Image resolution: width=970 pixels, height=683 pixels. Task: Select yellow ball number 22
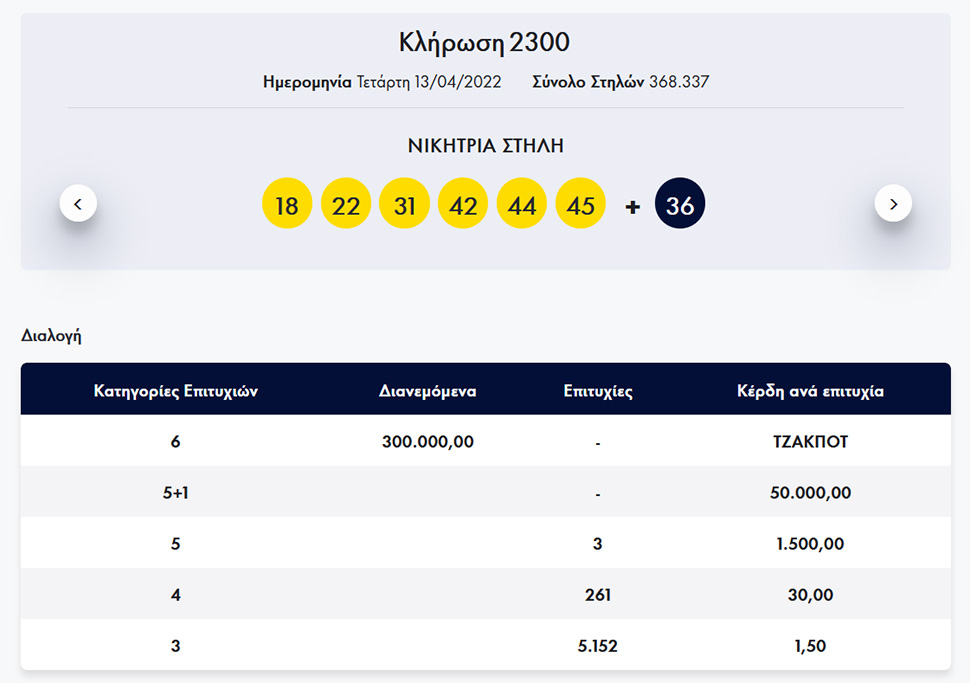click(346, 204)
